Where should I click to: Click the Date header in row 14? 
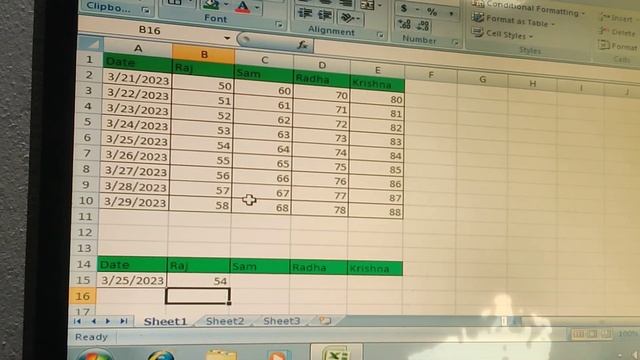pos(132,264)
